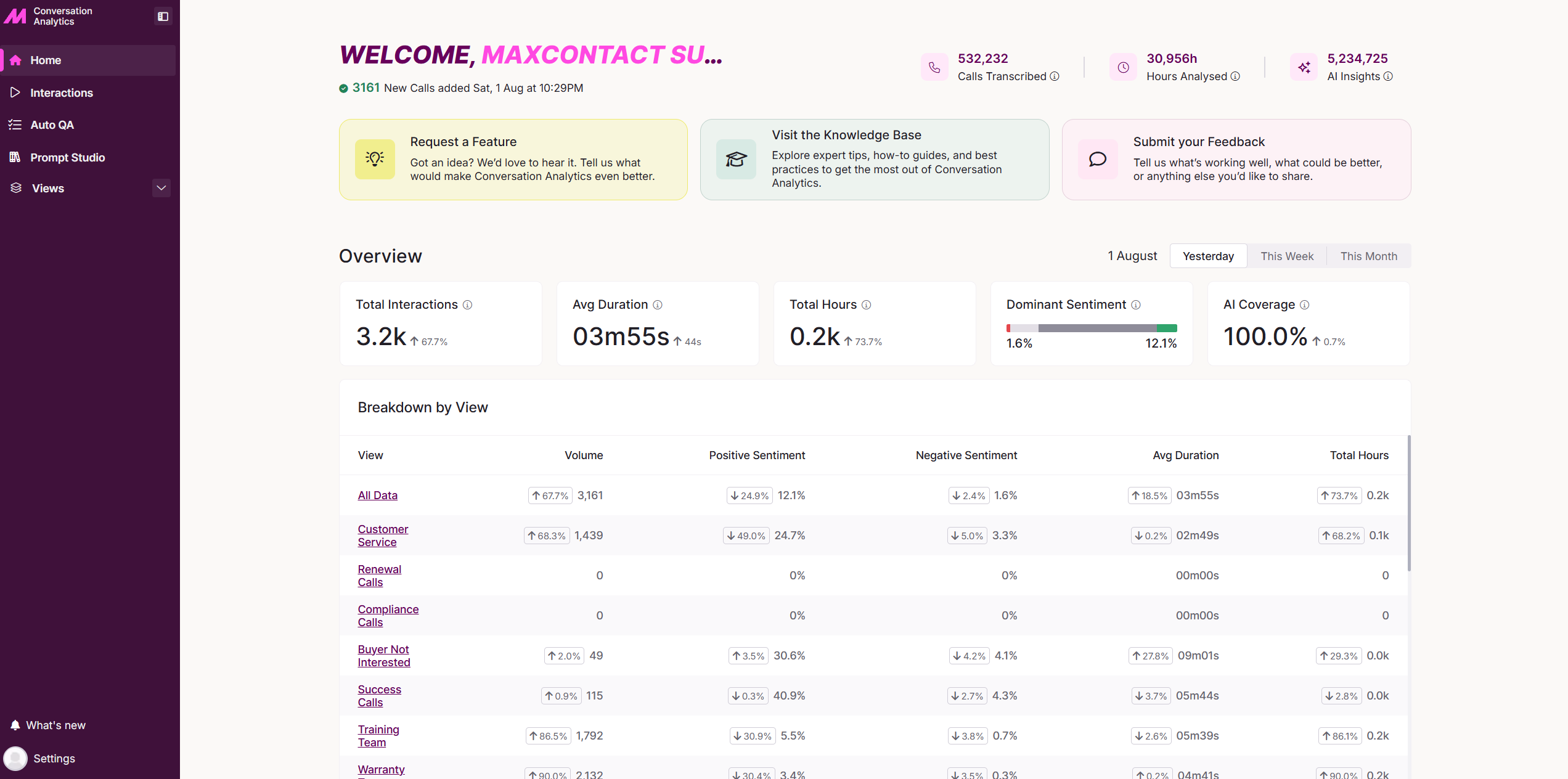Open the Renewal Calls view link
This screenshot has width=1568, height=779.
[379, 576]
